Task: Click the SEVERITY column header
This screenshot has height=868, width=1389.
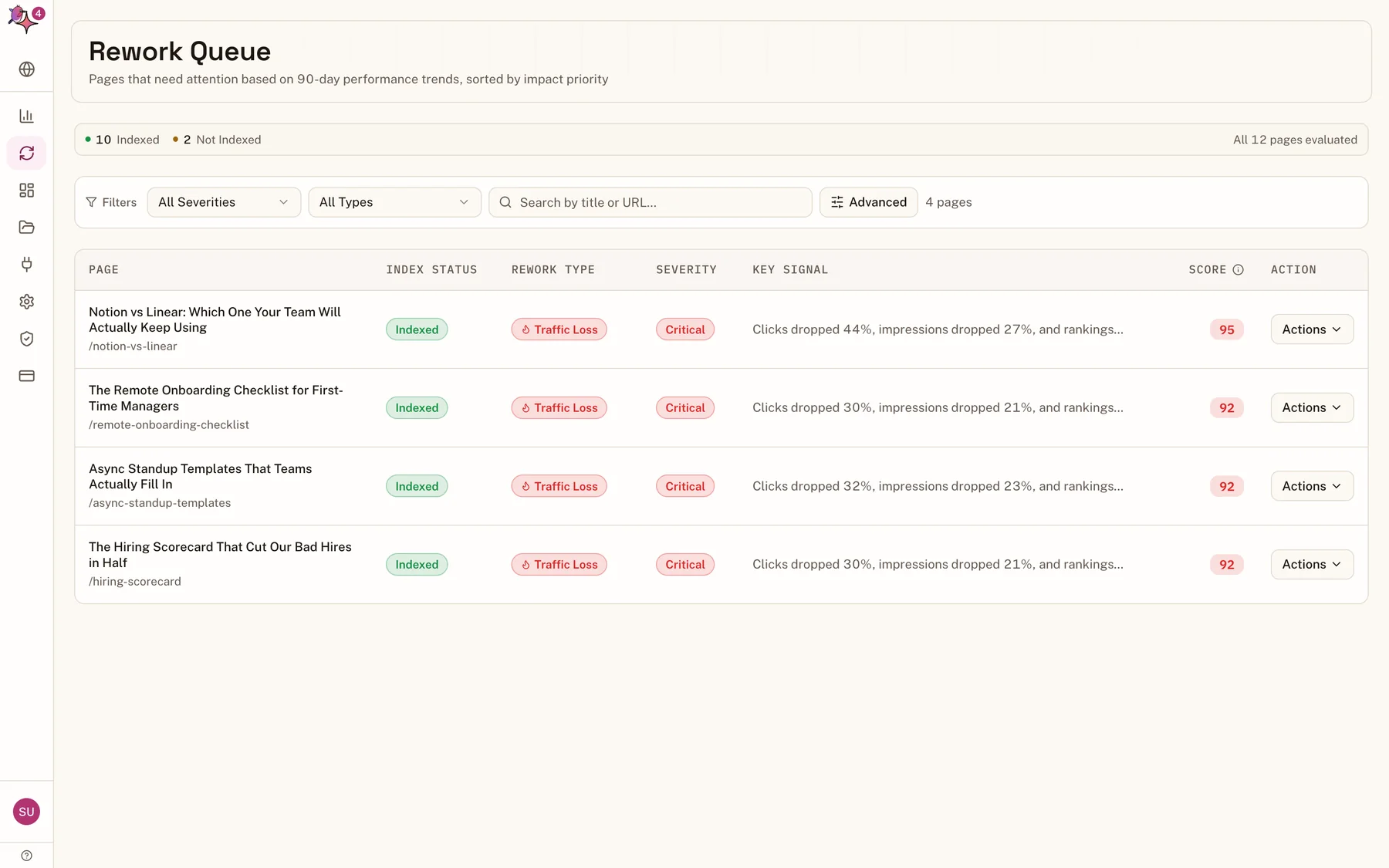Action: click(x=686, y=269)
